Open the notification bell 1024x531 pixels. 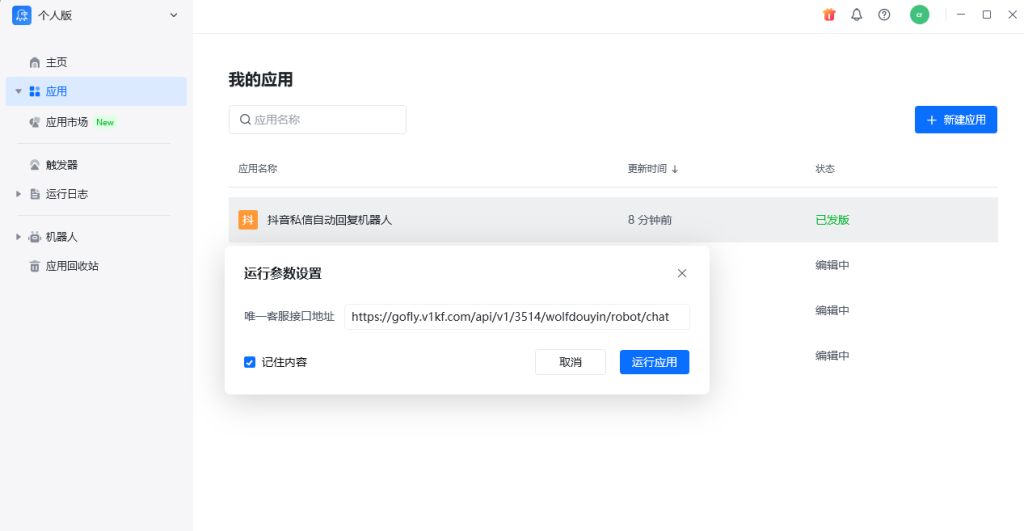pos(856,14)
